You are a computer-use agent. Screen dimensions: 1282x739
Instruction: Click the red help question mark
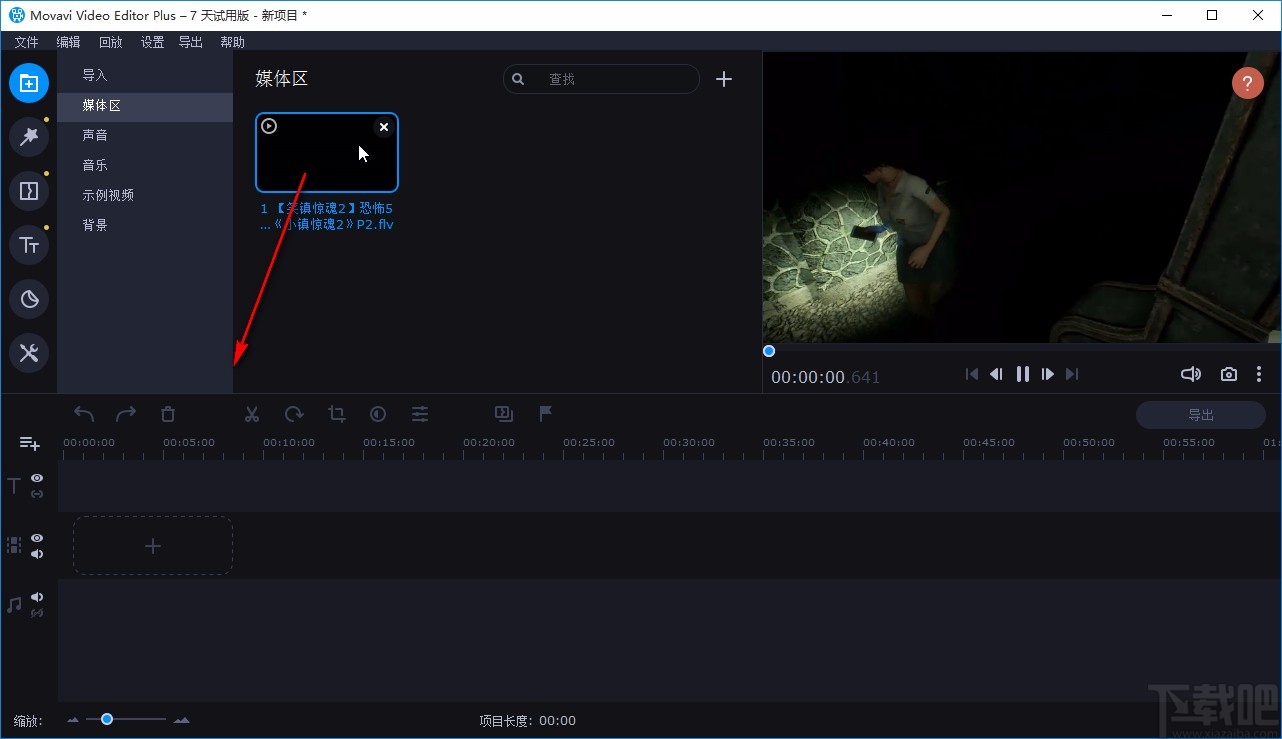[1248, 83]
